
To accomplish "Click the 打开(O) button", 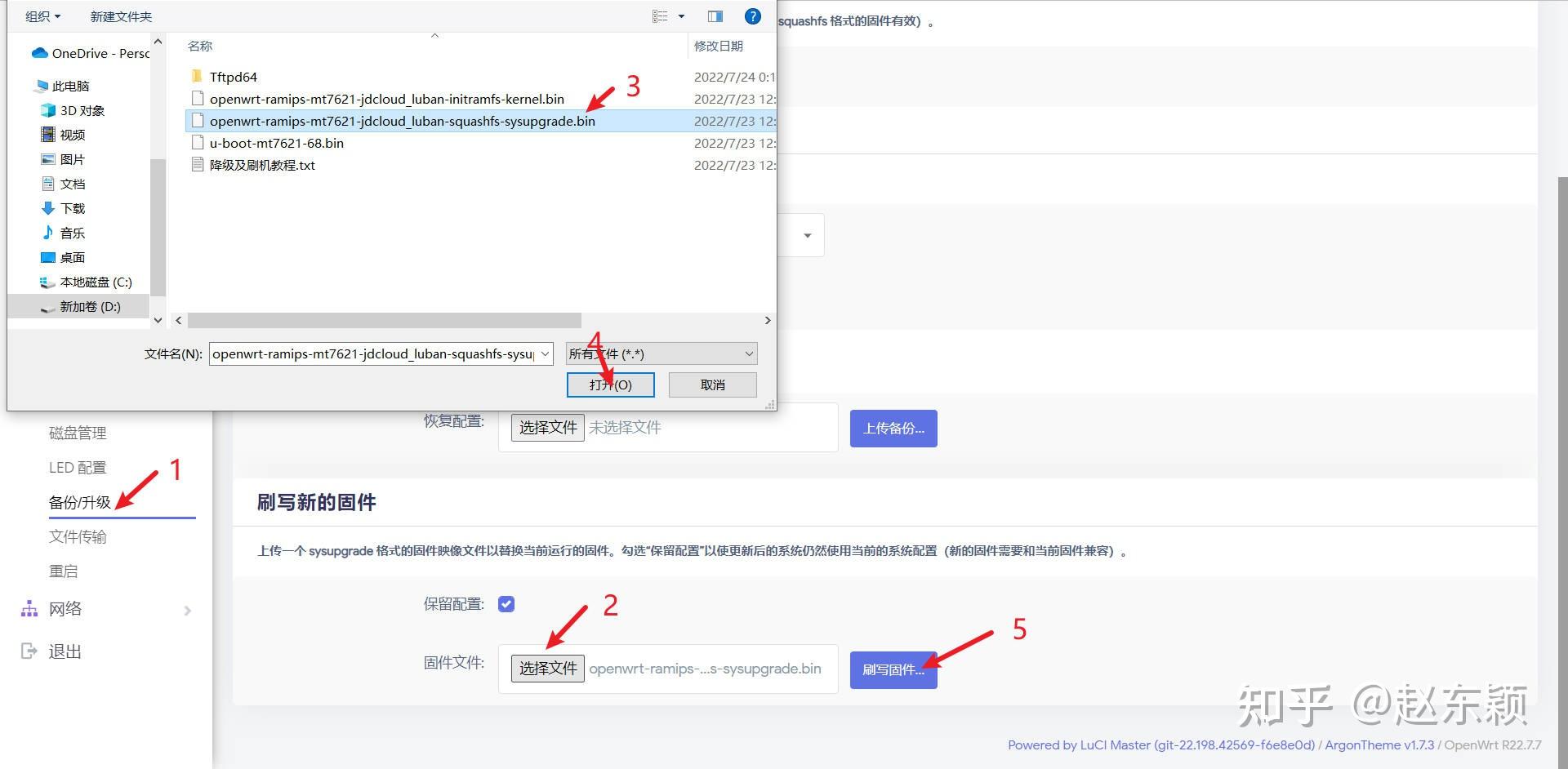I will click(610, 384).
